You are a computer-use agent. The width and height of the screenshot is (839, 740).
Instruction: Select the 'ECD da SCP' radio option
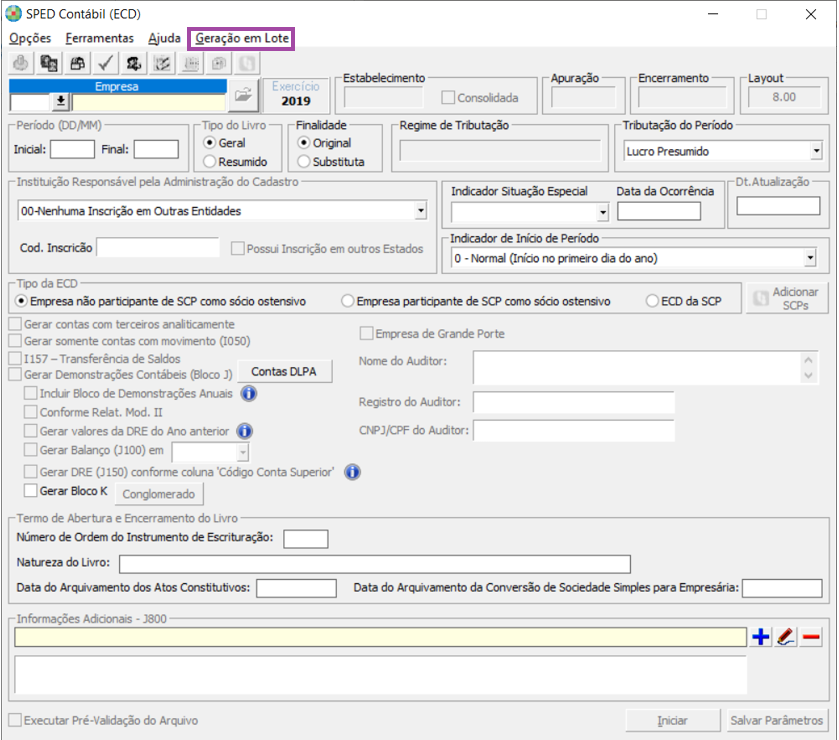pyautogui.click(x=652, y=301)
